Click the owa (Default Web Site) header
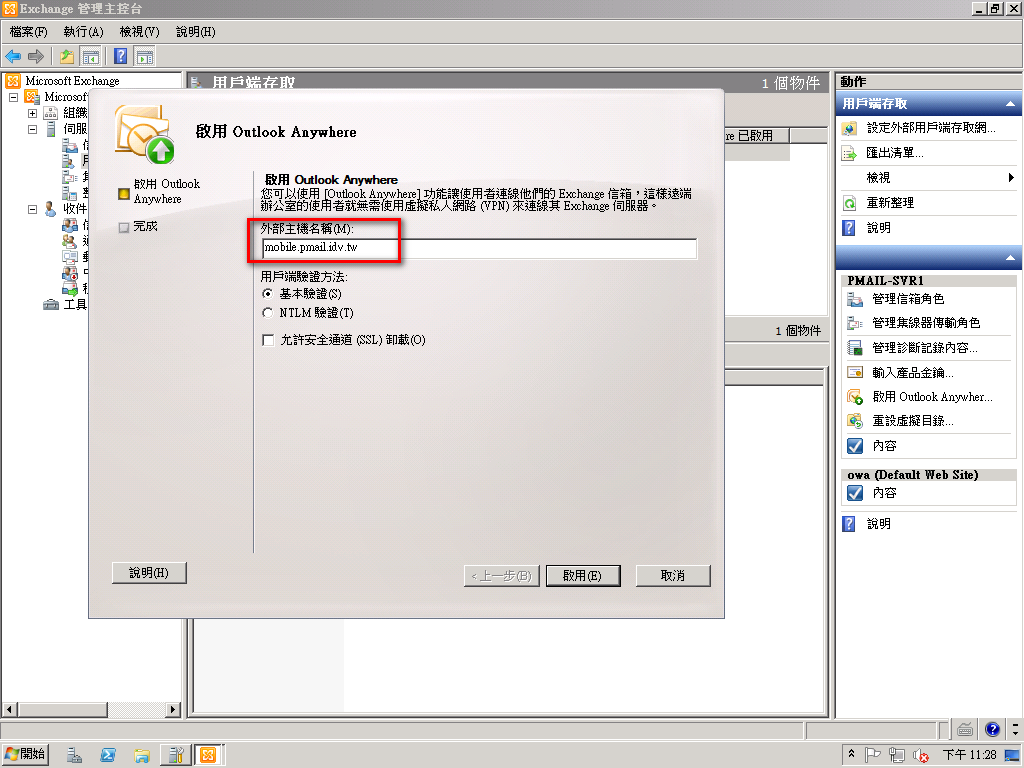This screenshot has height=768, width=1024. [929, 475]
